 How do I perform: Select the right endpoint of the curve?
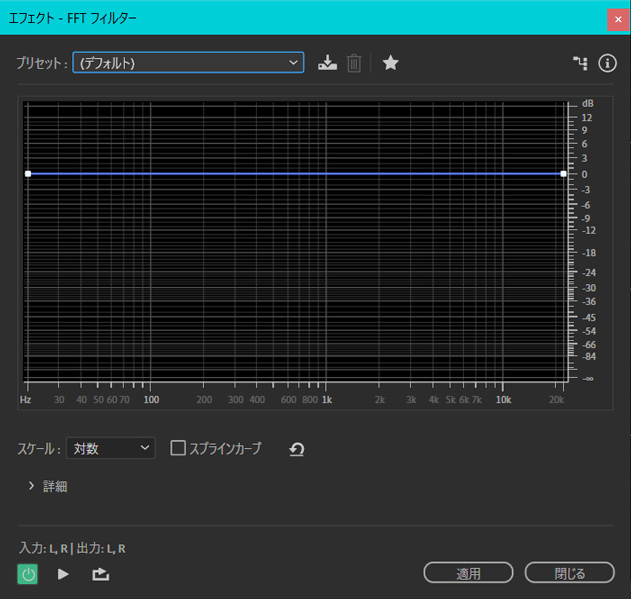(x=563, y=174)
